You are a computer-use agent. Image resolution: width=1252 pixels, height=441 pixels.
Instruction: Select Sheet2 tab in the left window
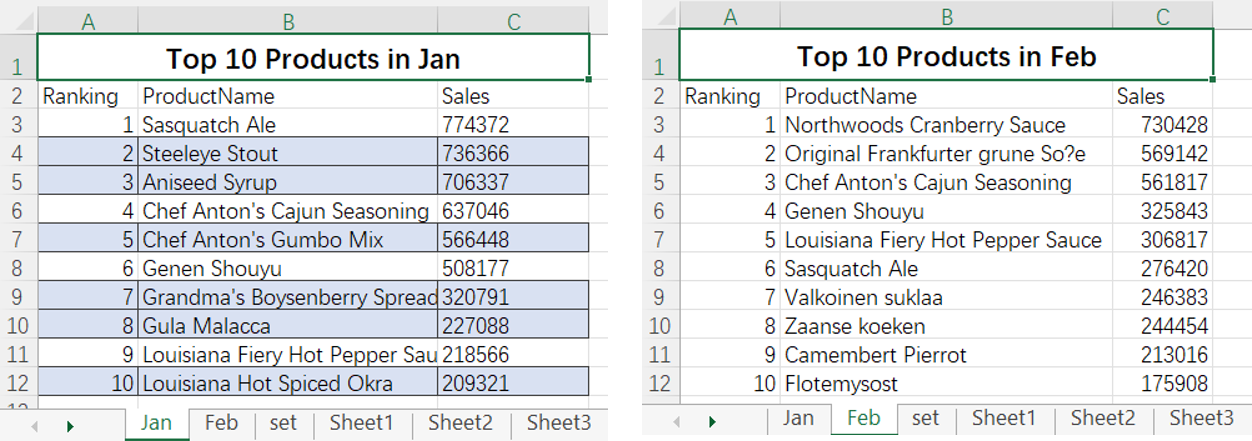click(460, 423)
